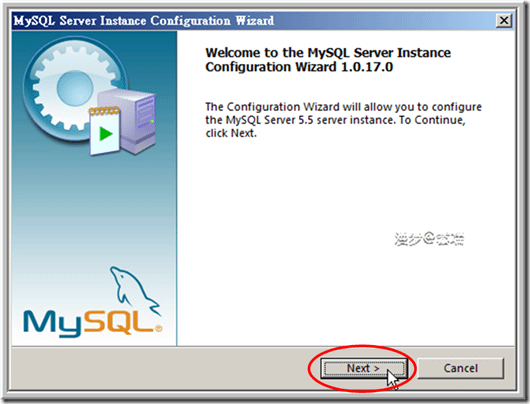Click the faint watermark text
The image size is (530, 404).
point(429,239)
